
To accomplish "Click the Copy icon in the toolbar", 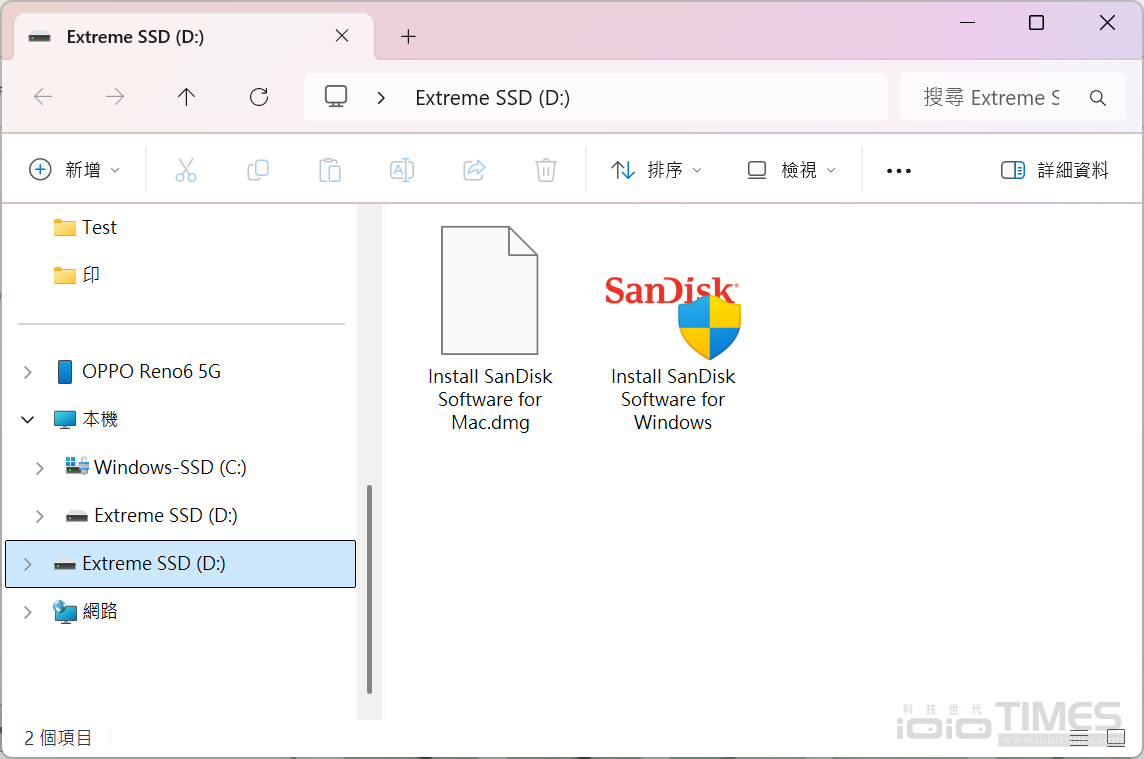I will (257, 170).
